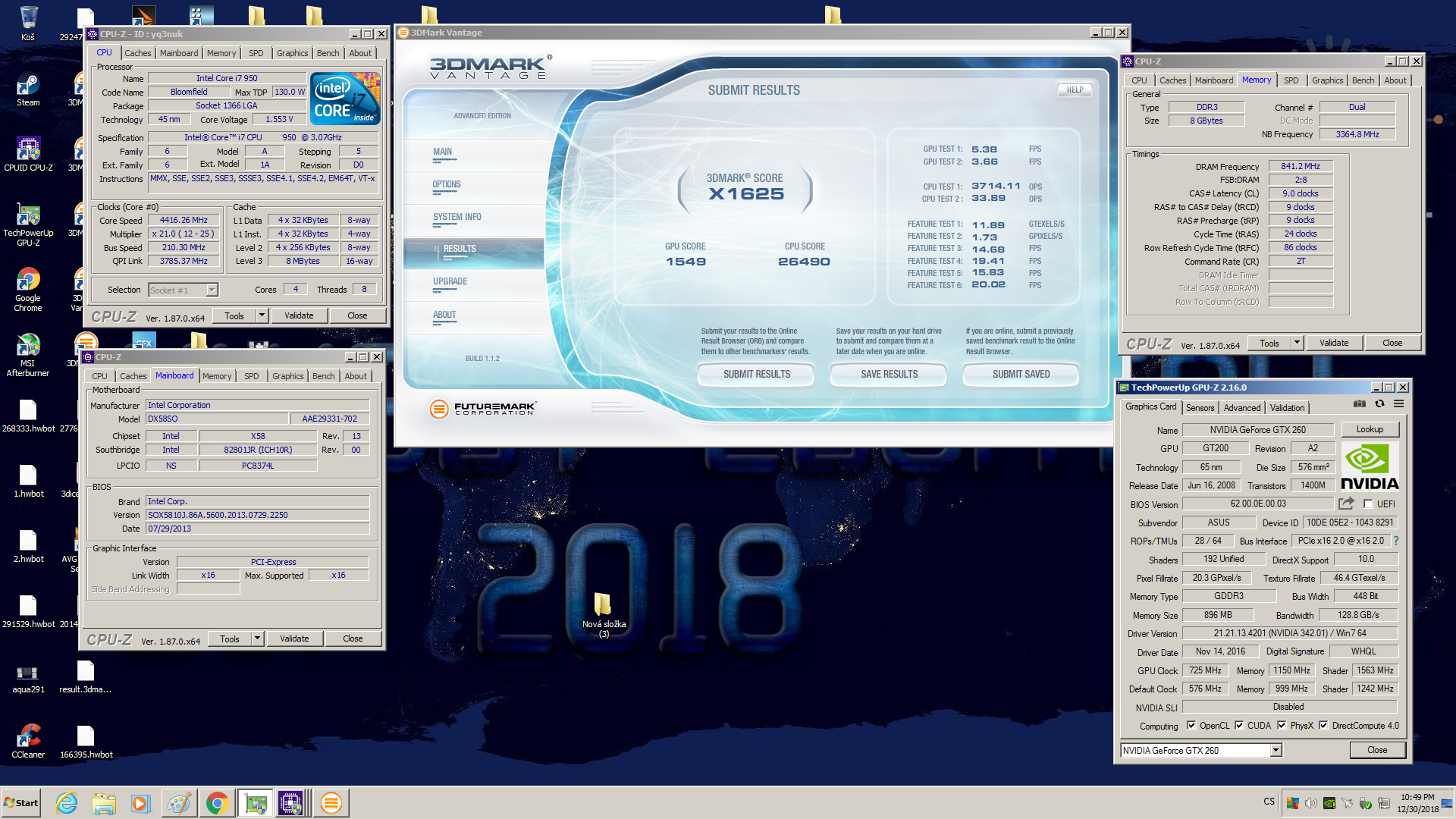Click the SUBMIT SAVED button
This screenshot has width=1456, height=819.
(x=1021, y=375)
